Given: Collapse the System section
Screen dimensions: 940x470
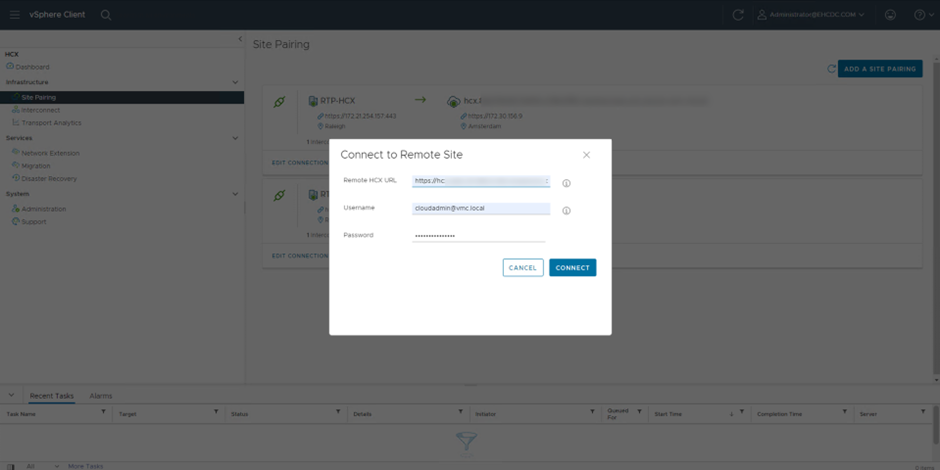Looking at the screenshot, I should 235,194.
